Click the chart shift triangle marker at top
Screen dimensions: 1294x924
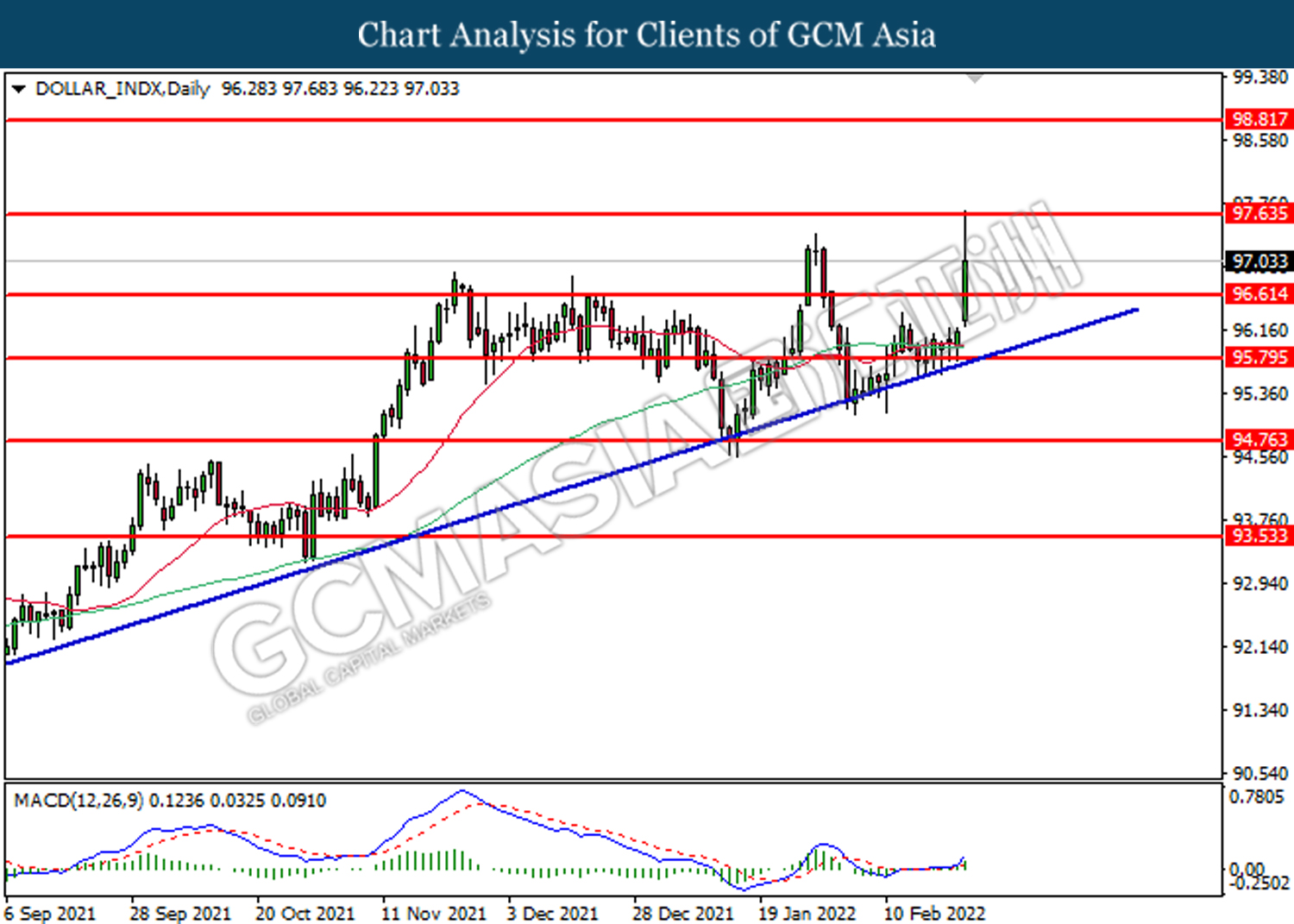(975, 78)
